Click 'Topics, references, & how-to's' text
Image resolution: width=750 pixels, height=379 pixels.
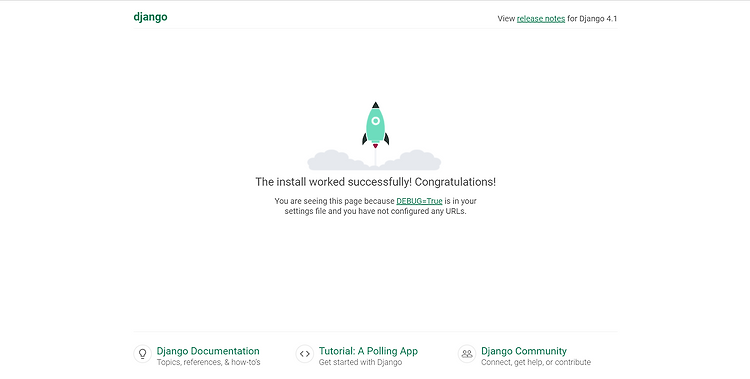pyautogui.click(x=209, y=362)
